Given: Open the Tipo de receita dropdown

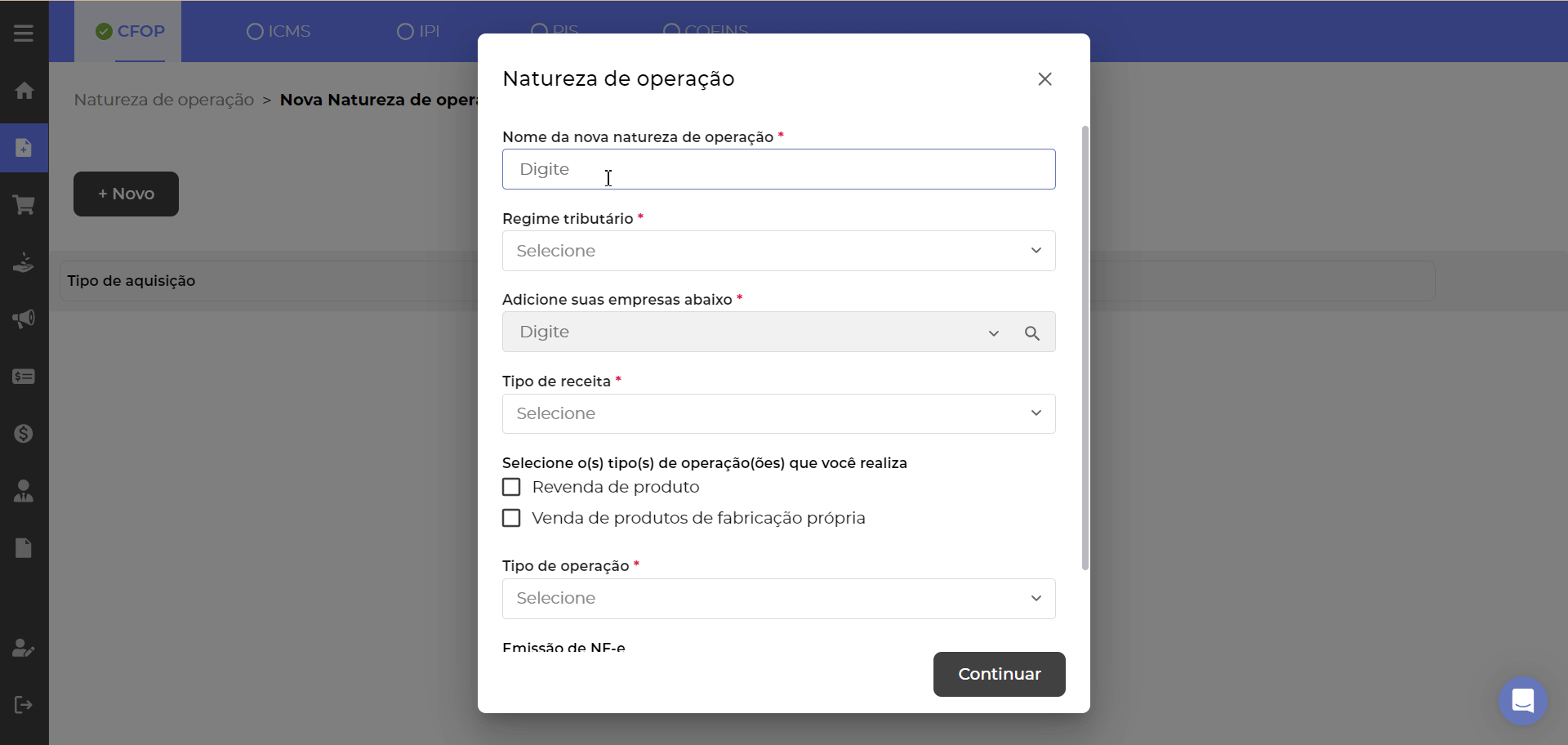Looking at the screenshot, I should 778,413.
